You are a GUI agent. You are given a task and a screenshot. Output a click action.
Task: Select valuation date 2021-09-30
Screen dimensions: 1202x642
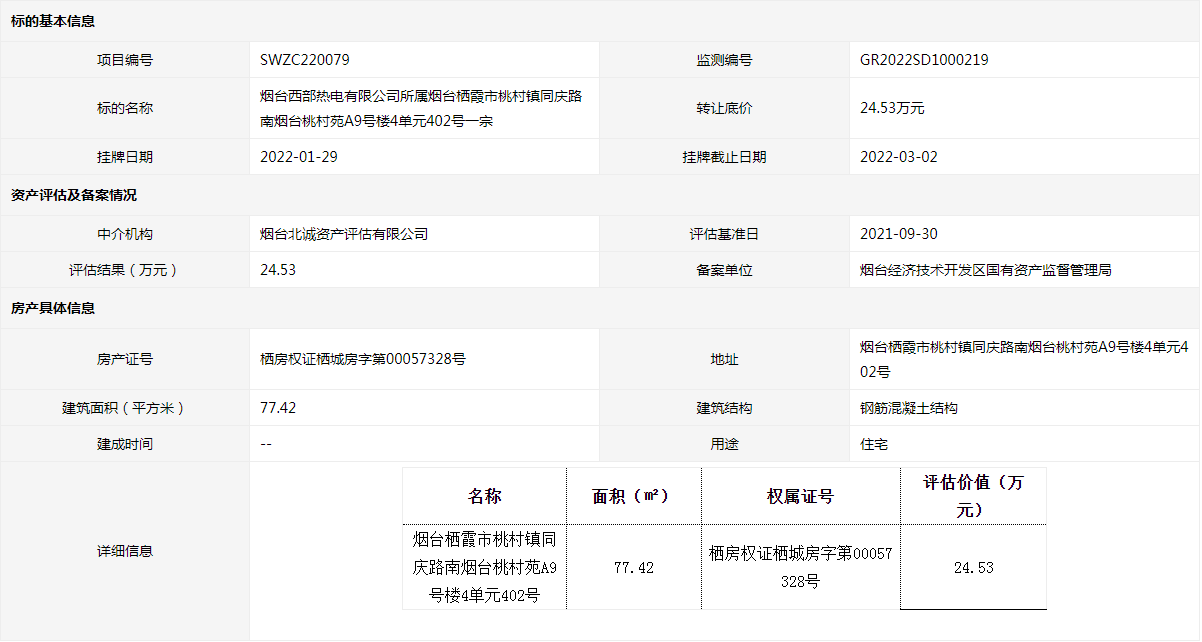pos(899,234)
